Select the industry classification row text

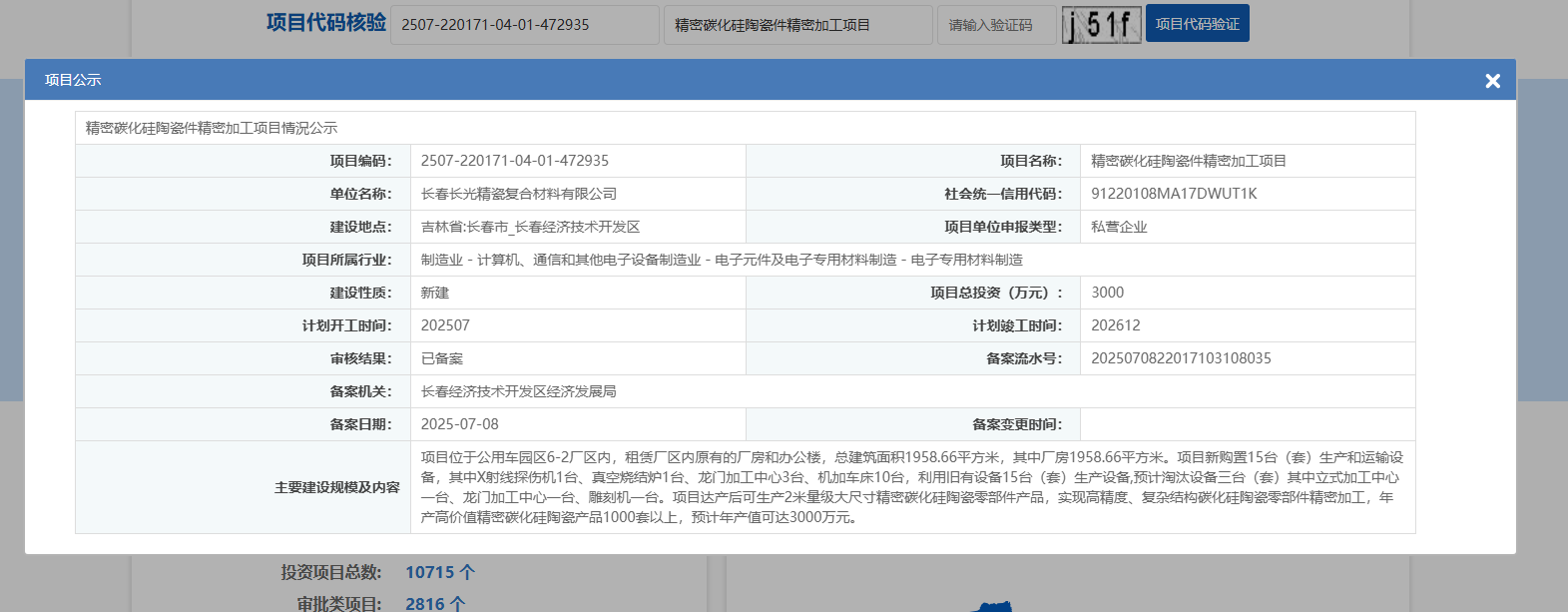pos(722,260)
